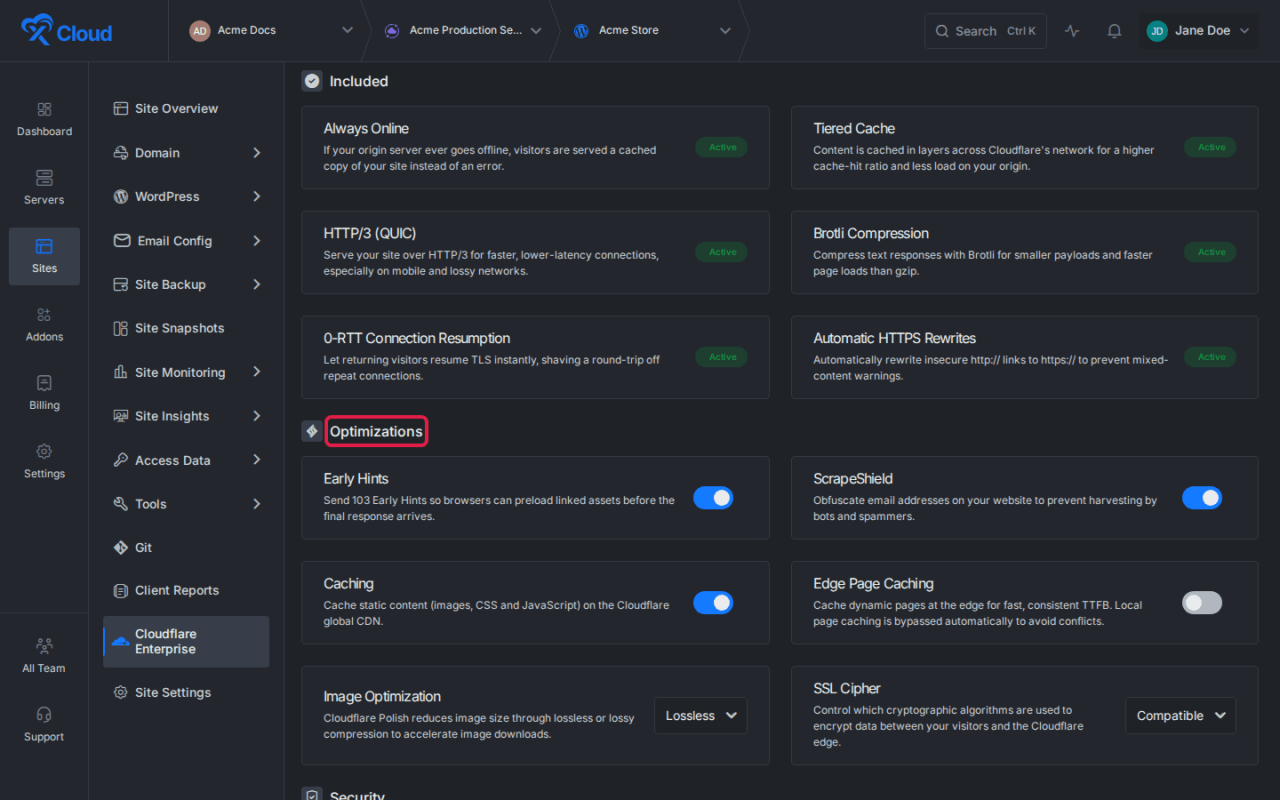Click the Git diamond icon in sidebar
The height and width of the screenshot is (800, 1280).
tap(121, 547)
